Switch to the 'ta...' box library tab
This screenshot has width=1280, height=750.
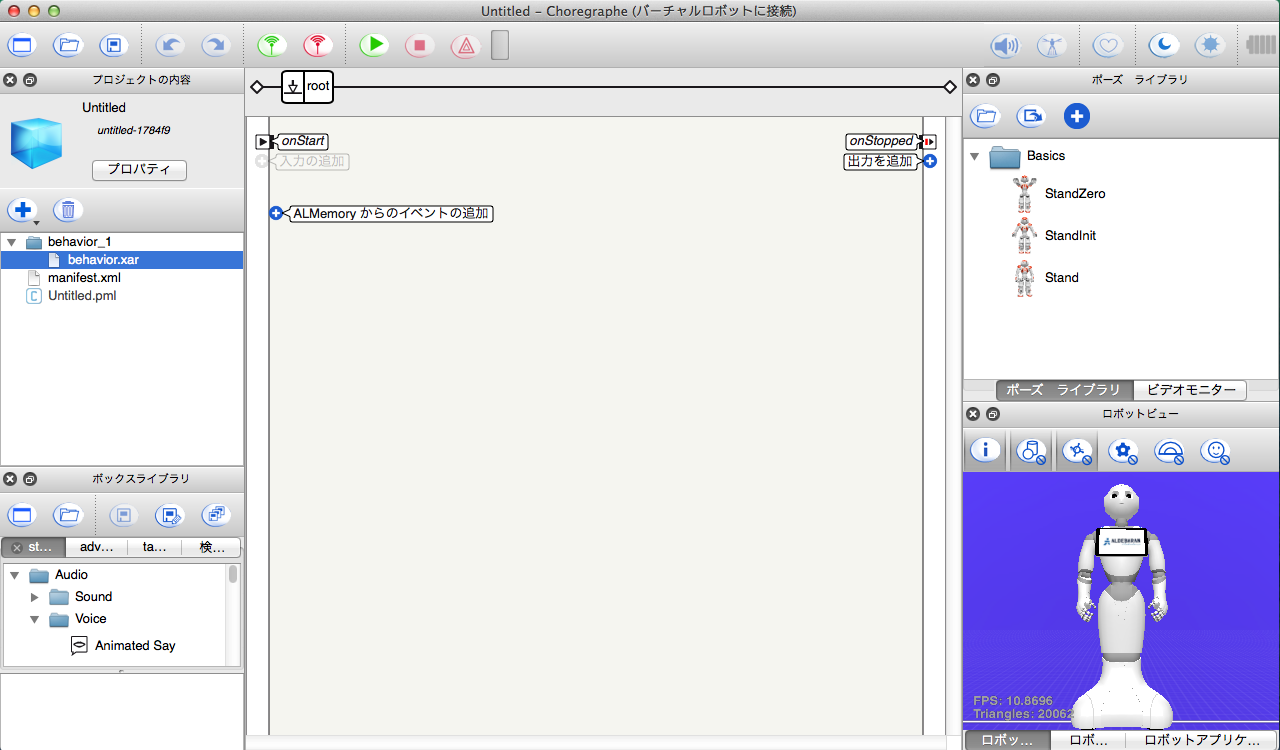coord(155,547)
